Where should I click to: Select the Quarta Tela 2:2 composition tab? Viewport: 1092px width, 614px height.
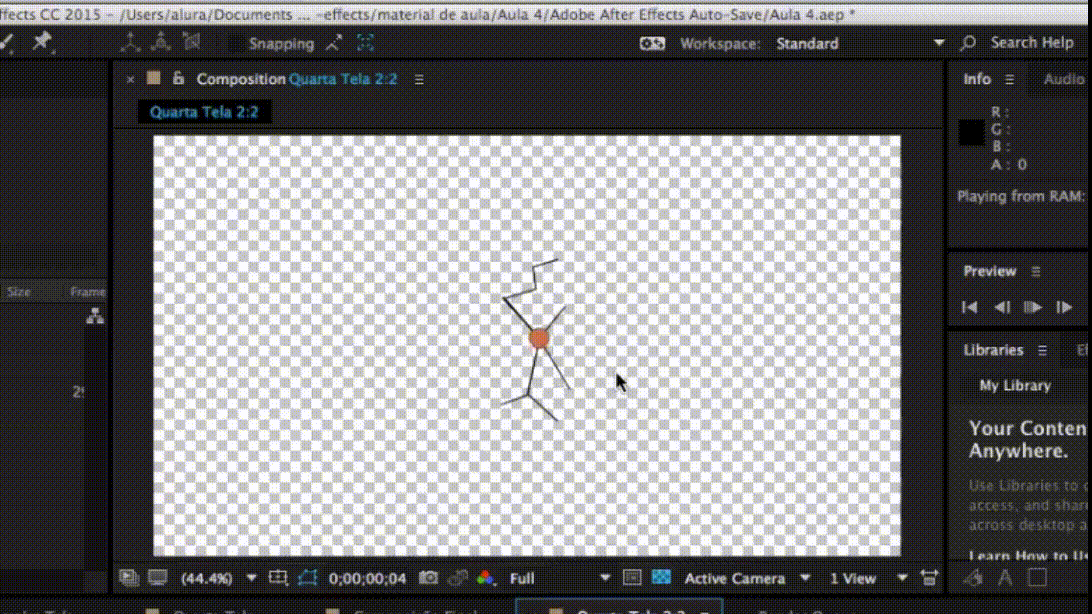204,112
